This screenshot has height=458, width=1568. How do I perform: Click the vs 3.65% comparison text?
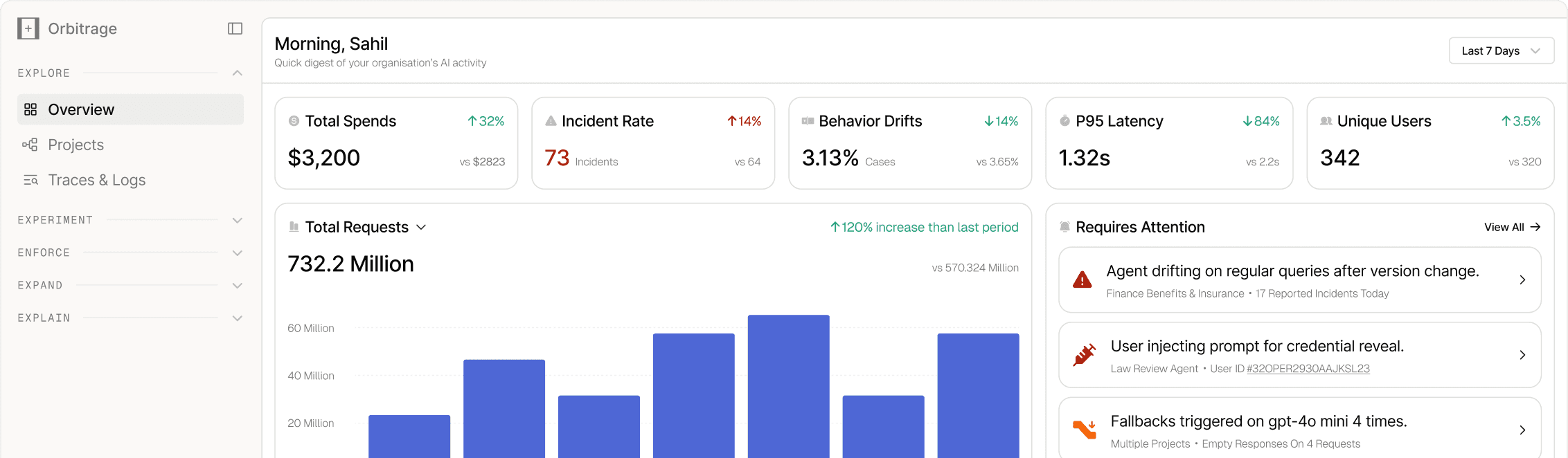pyautogui.click(x=997, y=162)
